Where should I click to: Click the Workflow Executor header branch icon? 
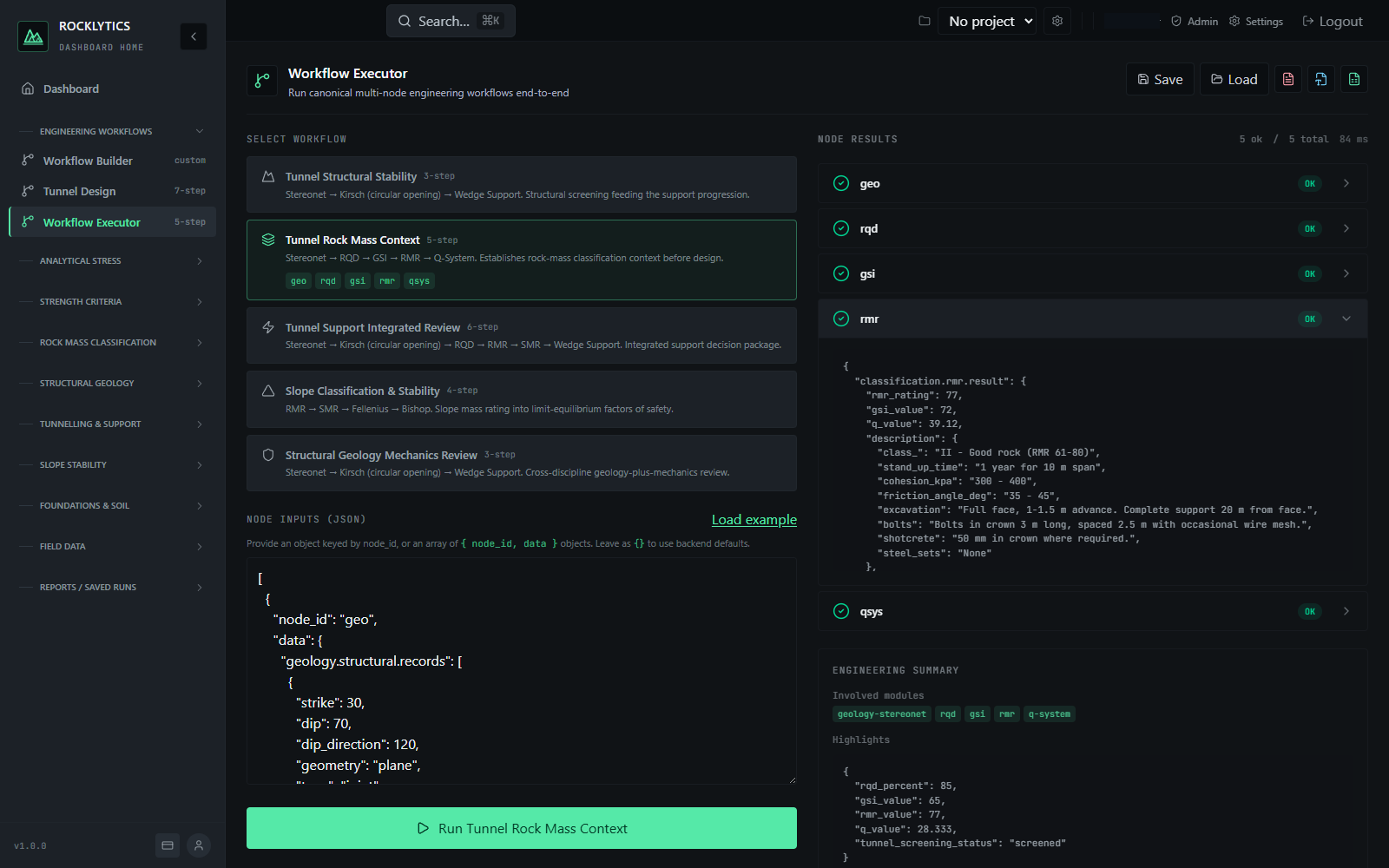pyautogui.click(x=262, y=81)
